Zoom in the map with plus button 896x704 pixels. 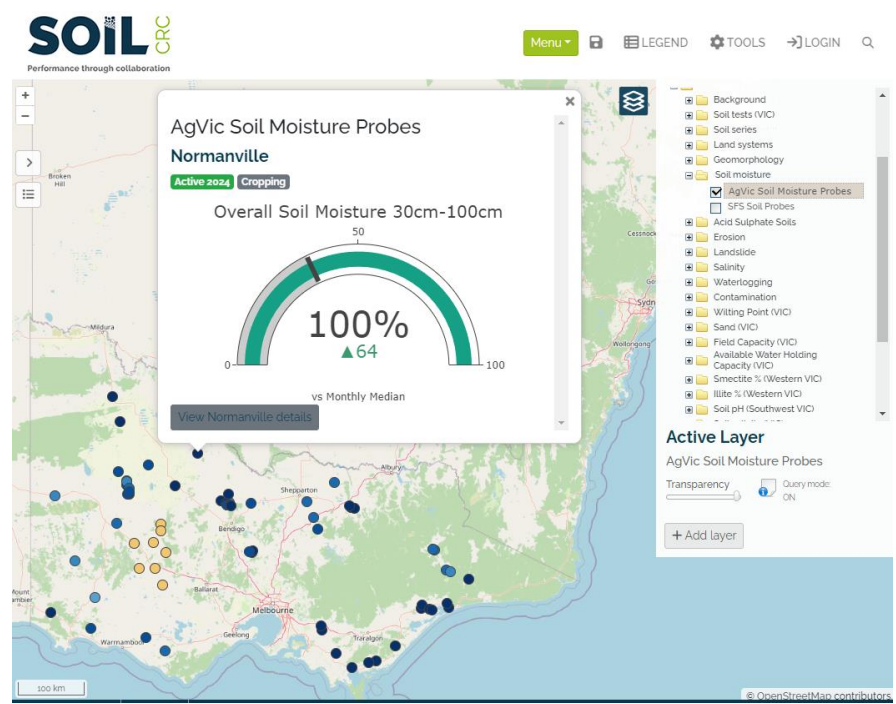tap(26, 96)
